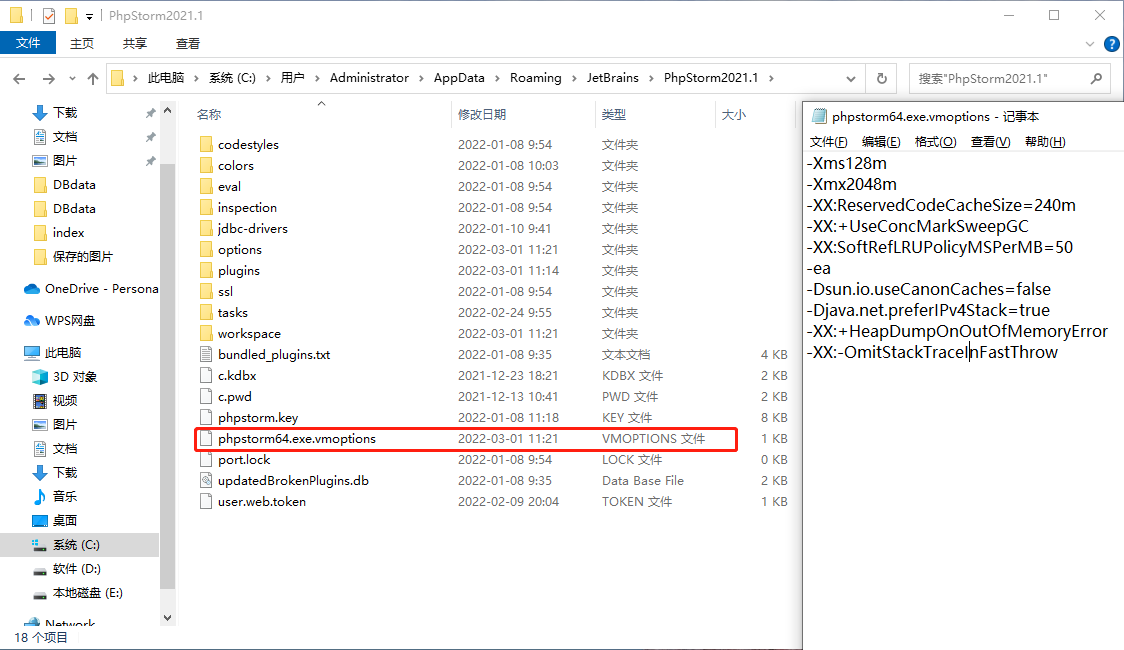This screenshot has height=650, width=1124.
Task: Open index folder in sidebar
Action: click(x=68, y=233)
